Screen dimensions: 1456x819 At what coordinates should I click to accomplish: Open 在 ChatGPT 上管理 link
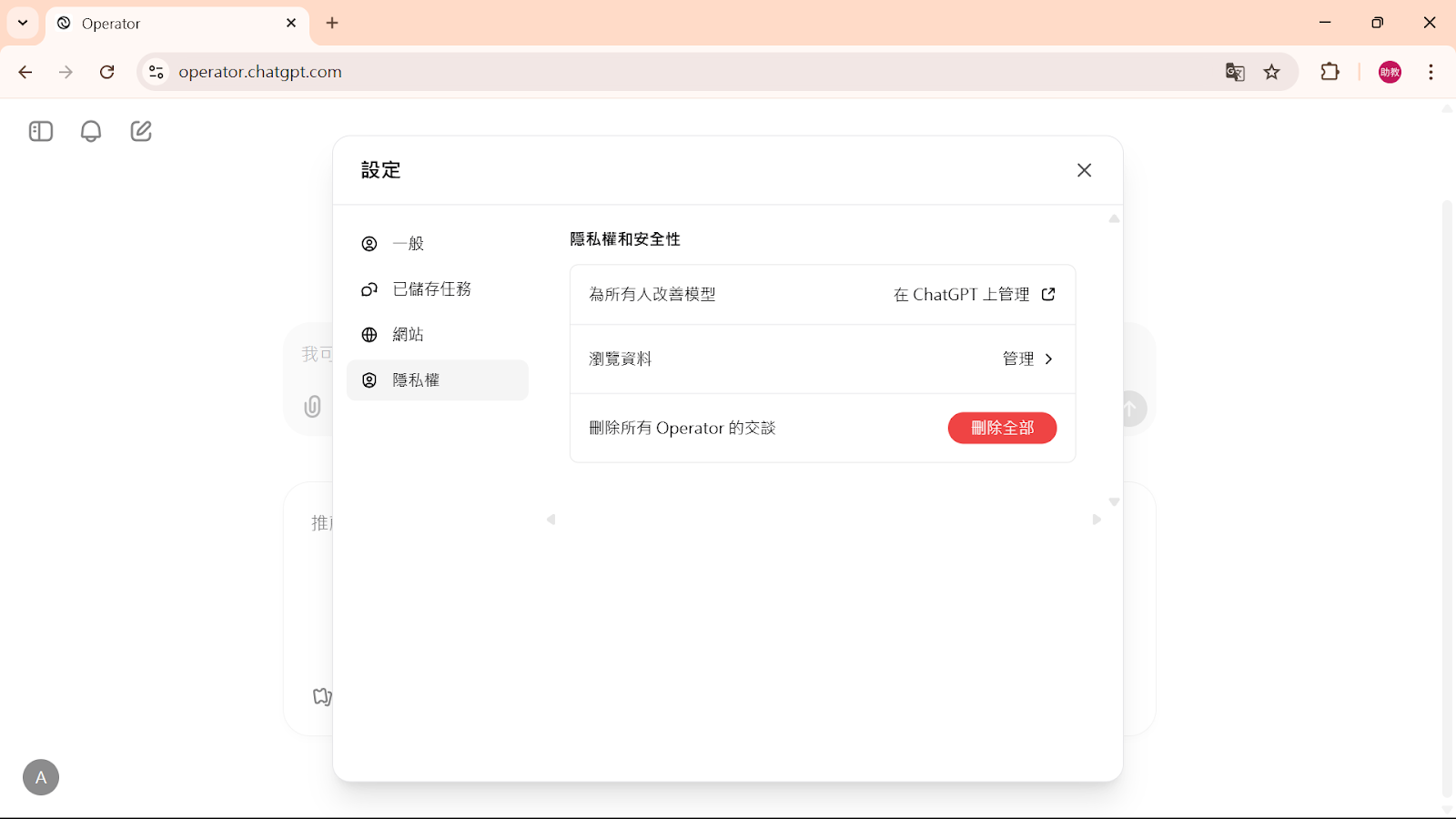click(975, 294)
